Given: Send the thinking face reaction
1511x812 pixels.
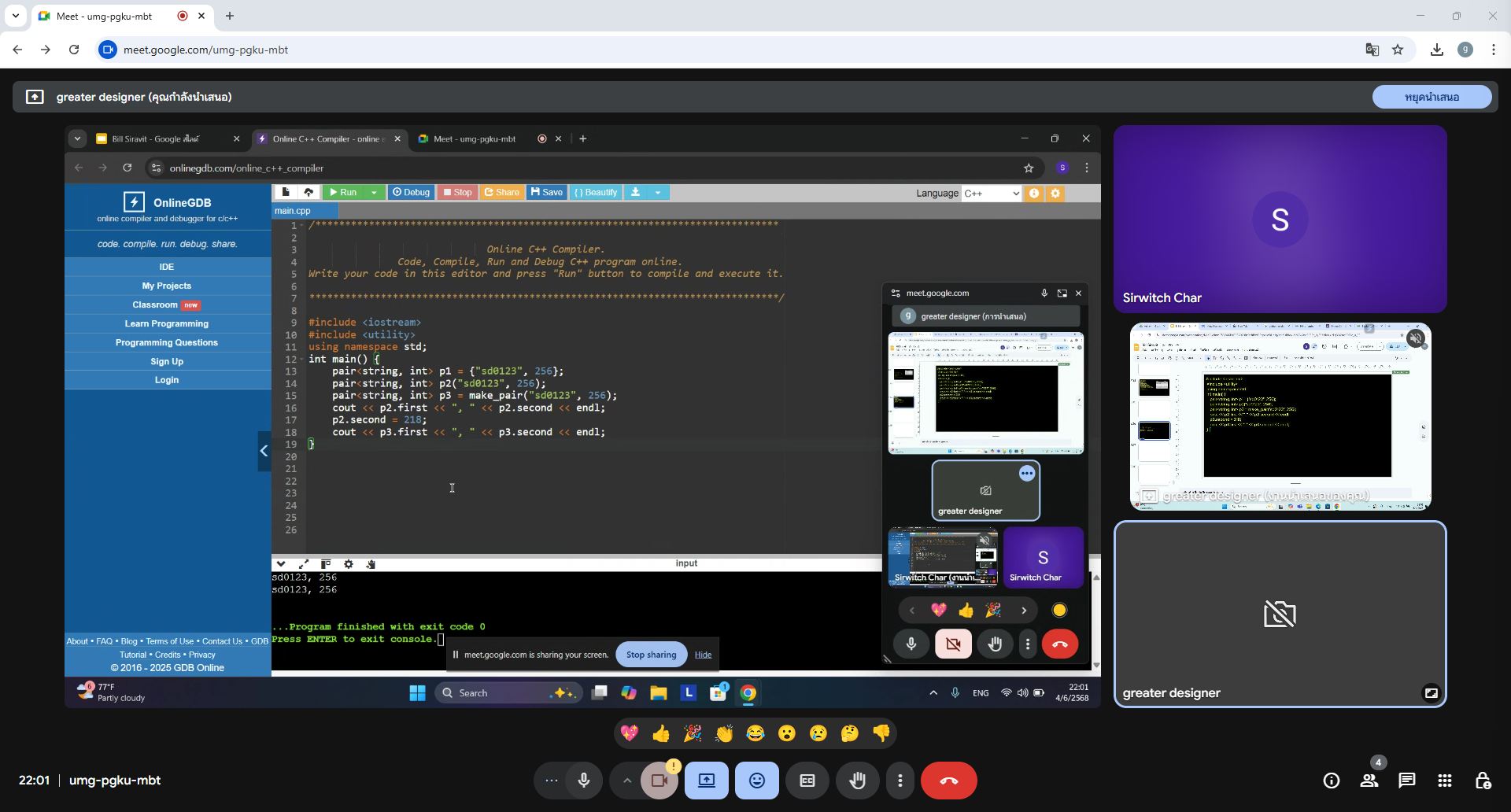Looking at the screenshot, I should [850, 733].
